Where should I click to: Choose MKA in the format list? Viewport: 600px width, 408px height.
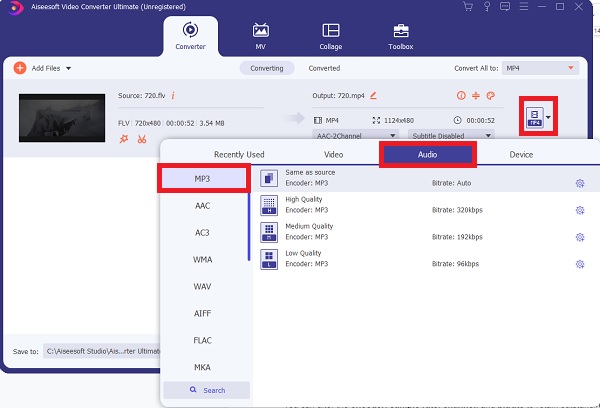202,367
